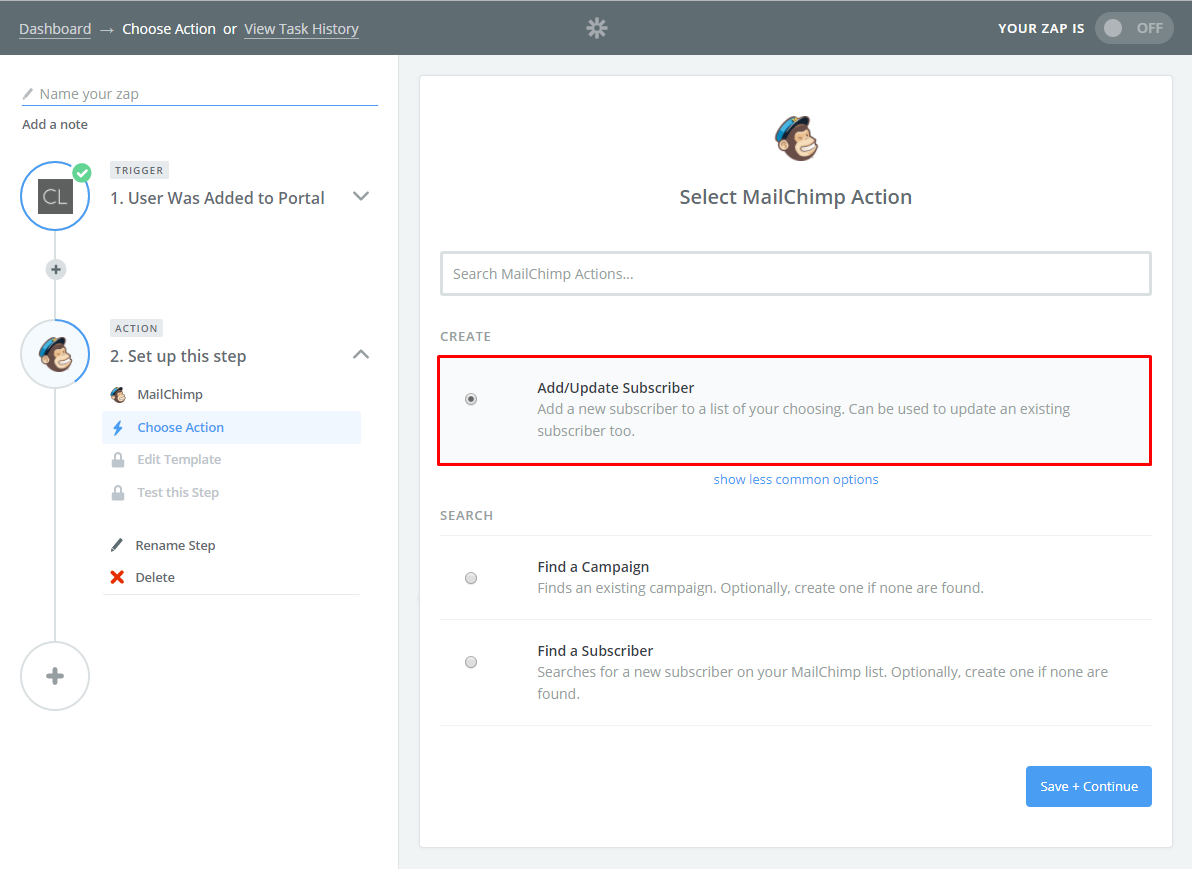This screenshot has width=1192, height=869.
Task: Go to Dashboard link
Action: 55,29
